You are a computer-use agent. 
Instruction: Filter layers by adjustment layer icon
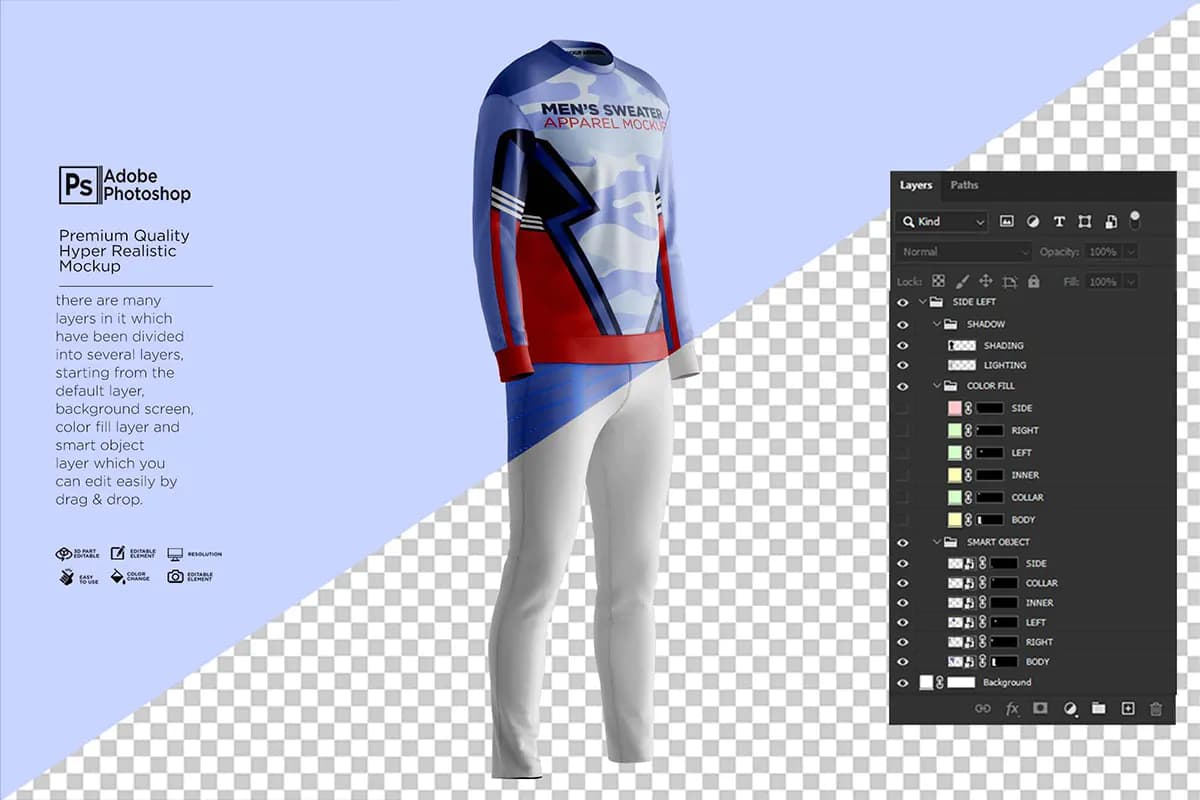(x=1033, y=221)
